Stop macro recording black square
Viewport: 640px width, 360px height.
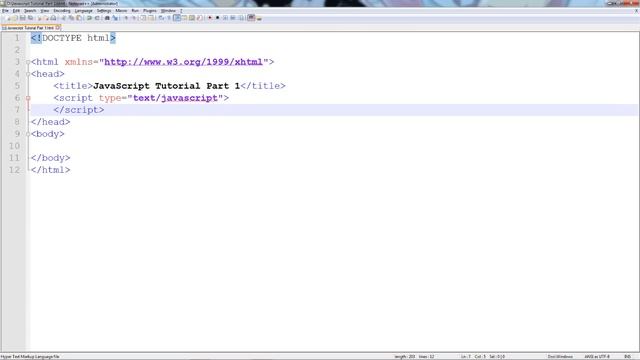click(x=218, y=18)
